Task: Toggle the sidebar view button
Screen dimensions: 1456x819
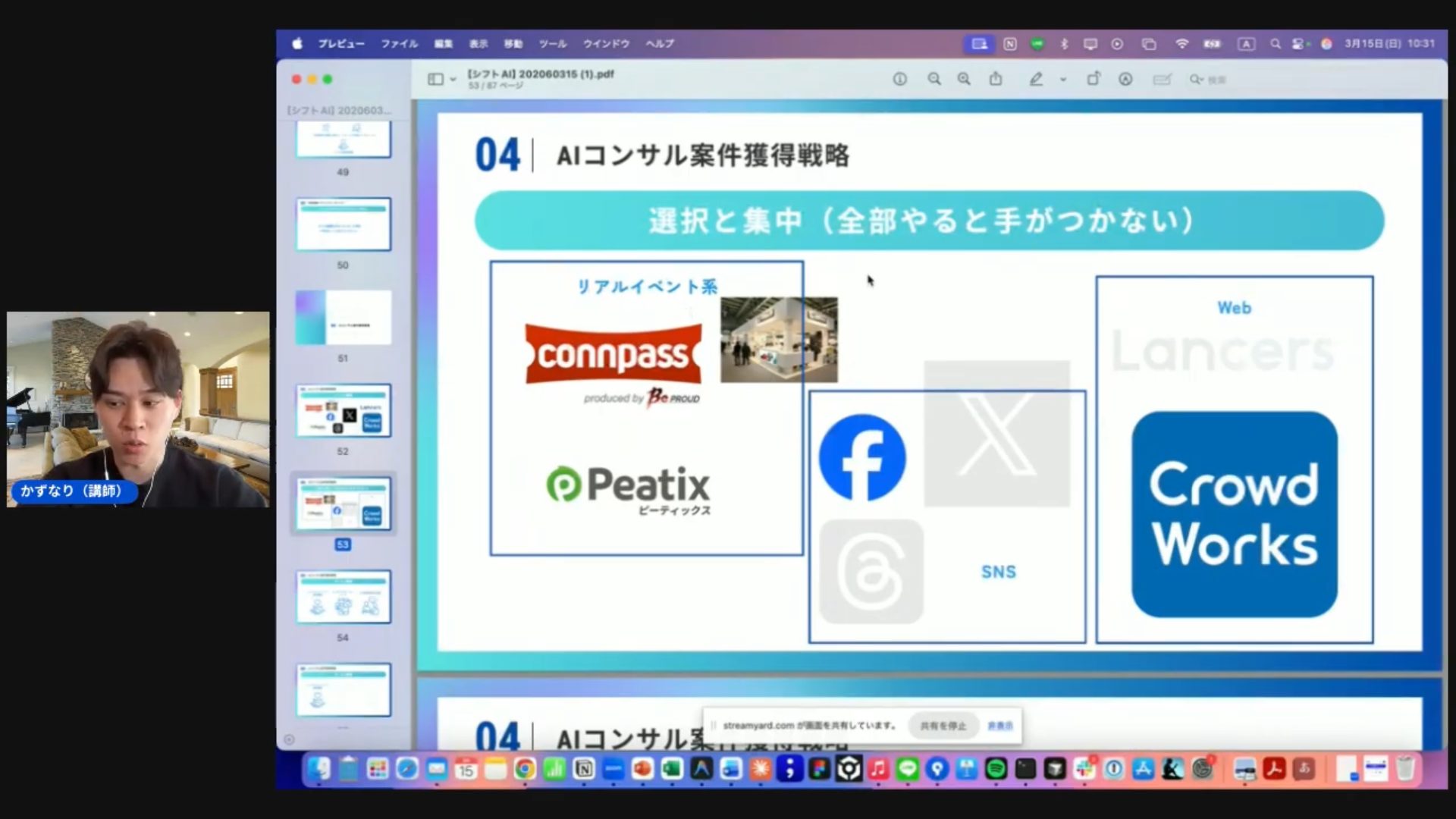Action: pos(435,79)
